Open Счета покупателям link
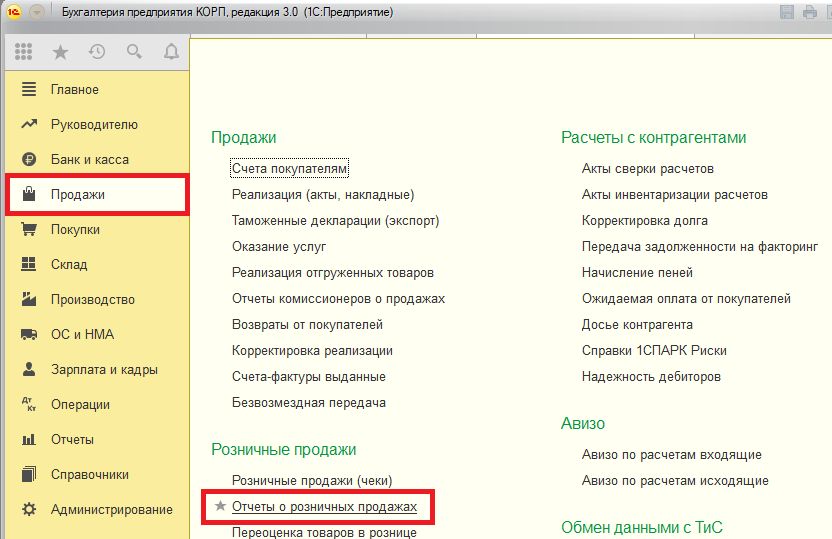 coord(290,168)
